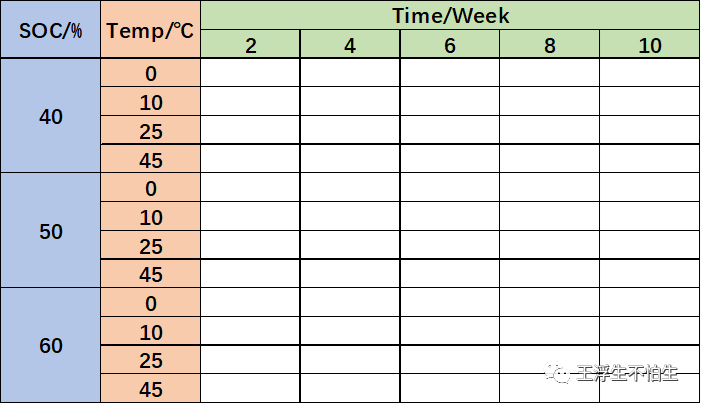Select the Temp/℃ header cell
701x404 pixels.
pyautogui.click(x=151, y=29)
